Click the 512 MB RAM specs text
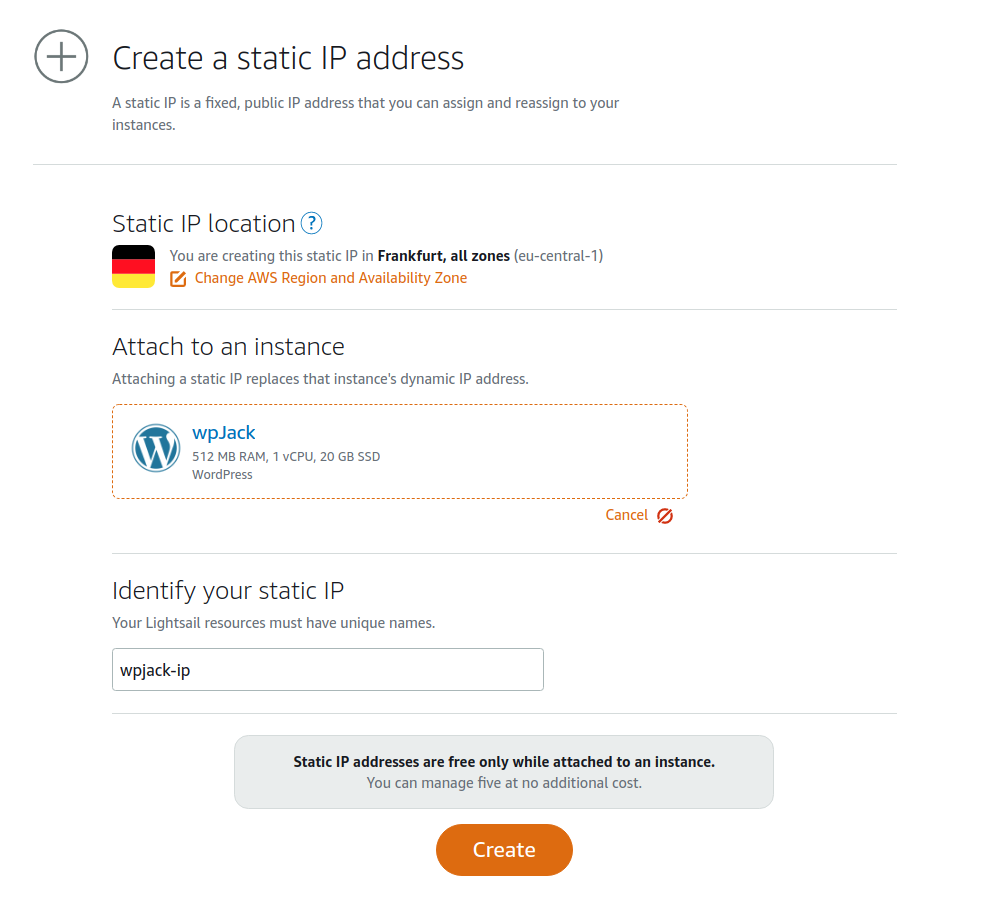The width and height of the screenshot is (1002, 904). pos(286,457)
